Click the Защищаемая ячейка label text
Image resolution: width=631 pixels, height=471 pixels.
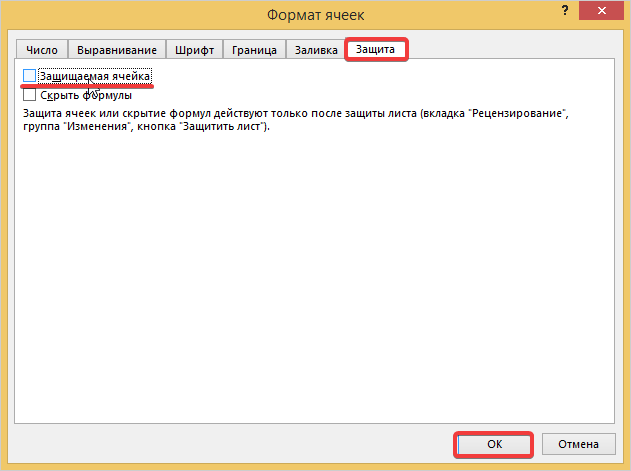coord(95,76)
